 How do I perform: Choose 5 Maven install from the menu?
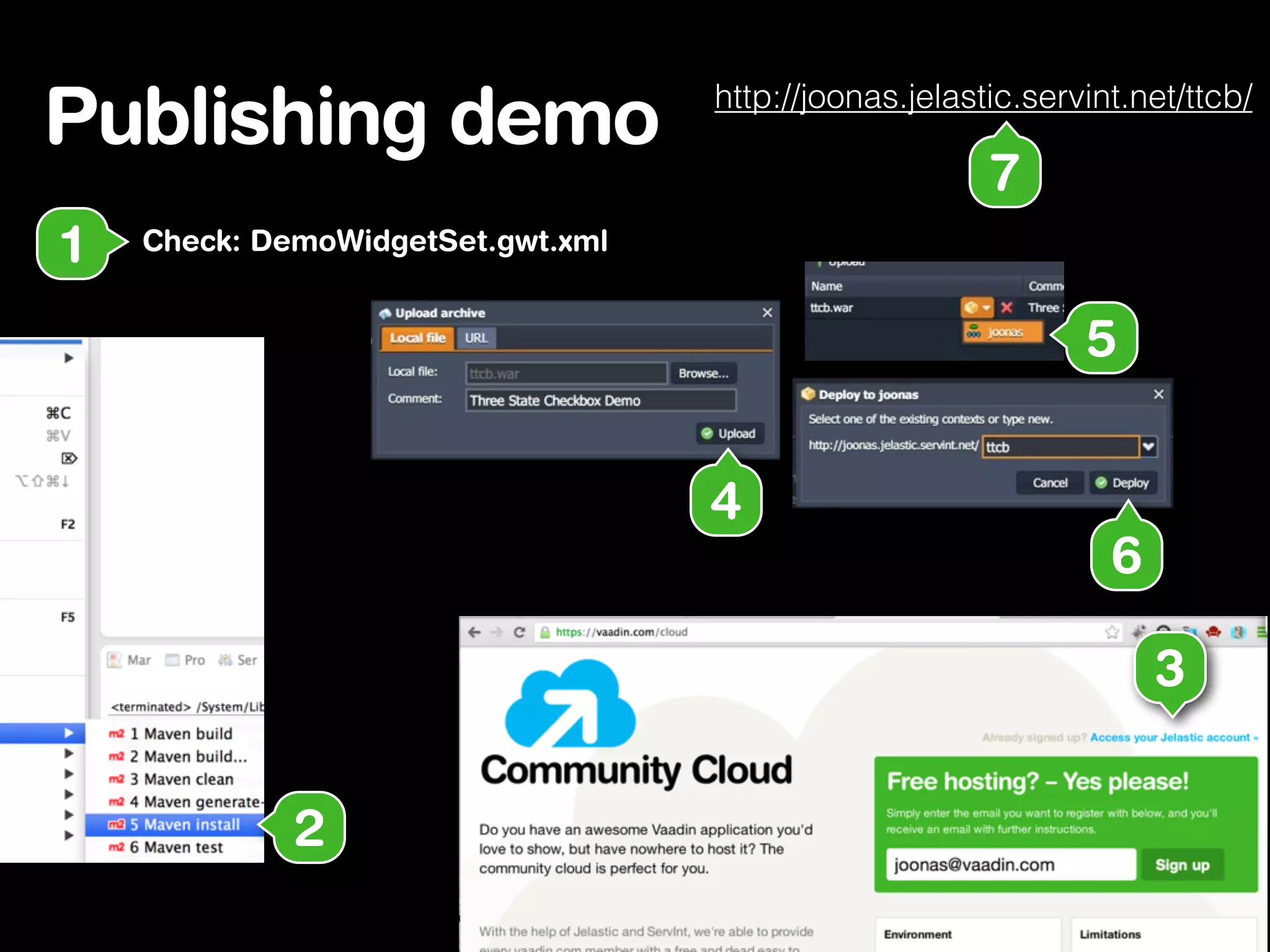(x=184, y=824)
